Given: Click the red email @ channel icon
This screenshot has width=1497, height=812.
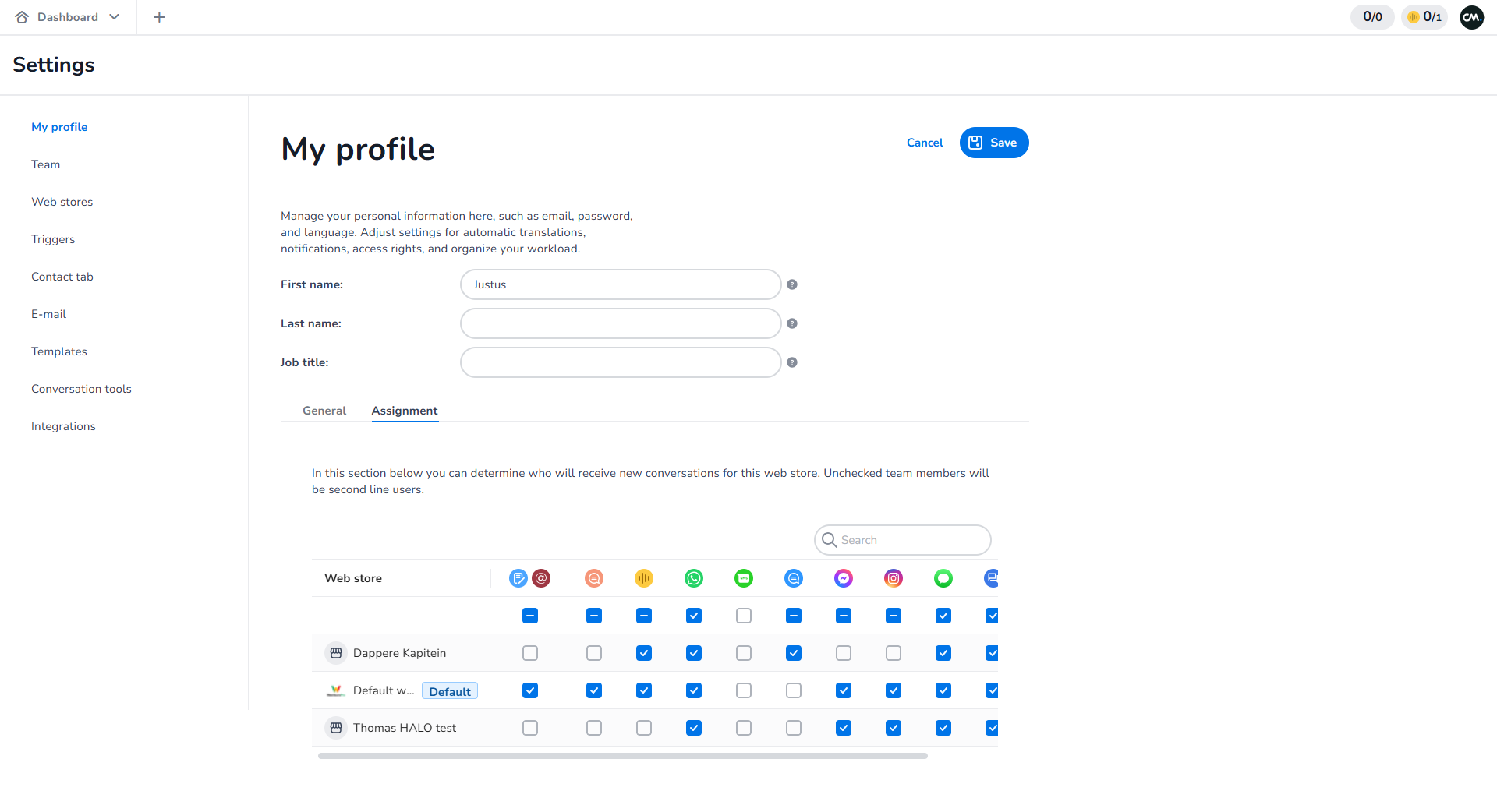Looking at the screenshot, I should click(541, 578).
